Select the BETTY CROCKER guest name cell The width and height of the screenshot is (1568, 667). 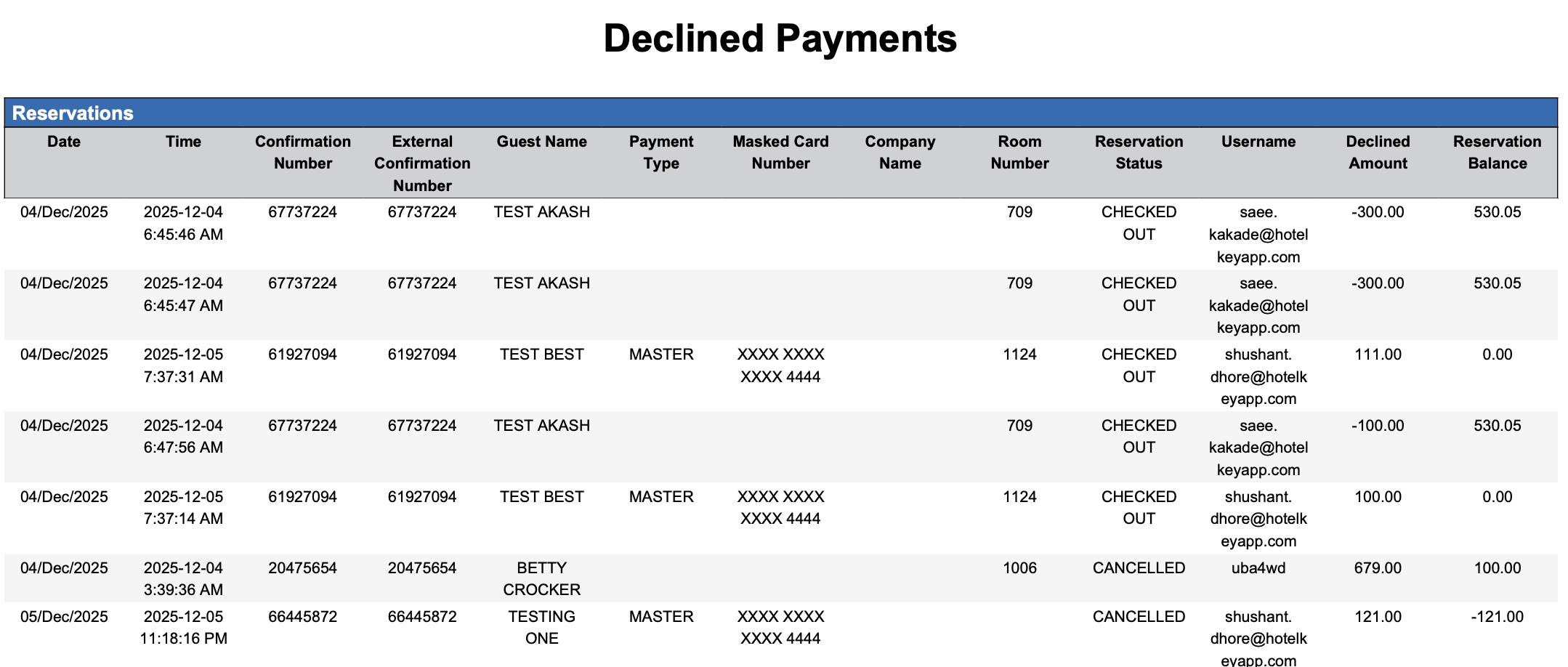point(541,578)
